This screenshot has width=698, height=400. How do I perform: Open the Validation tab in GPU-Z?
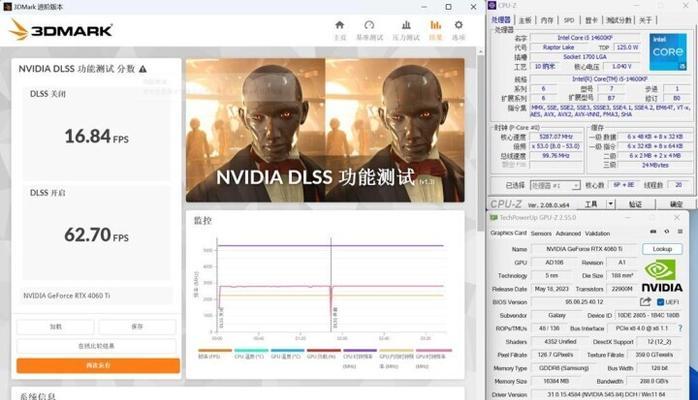click(x=597, y=233)
